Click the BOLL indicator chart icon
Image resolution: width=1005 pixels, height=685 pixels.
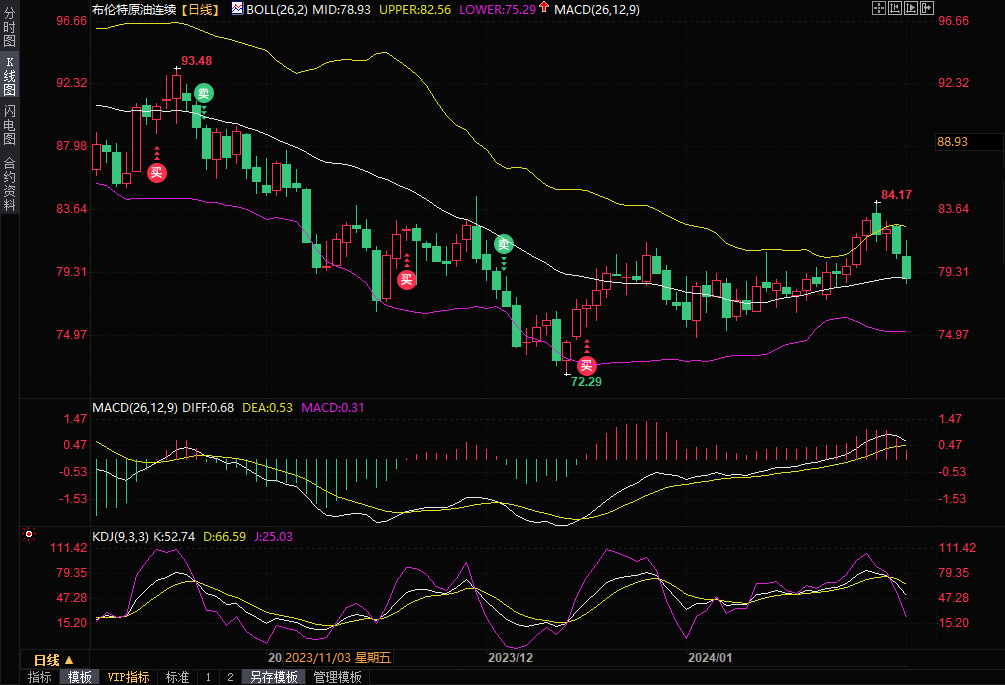(x=236, y=8)
